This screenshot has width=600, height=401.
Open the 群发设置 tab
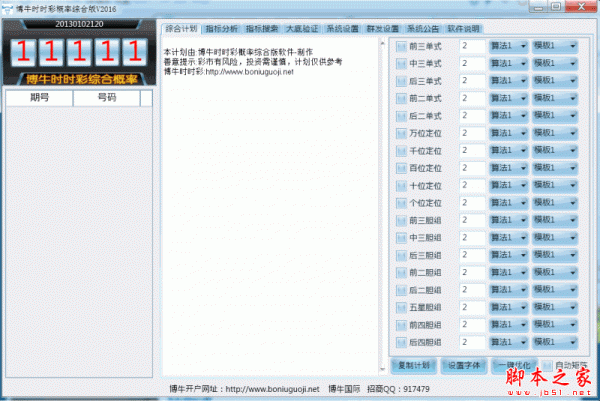(383, 29)
